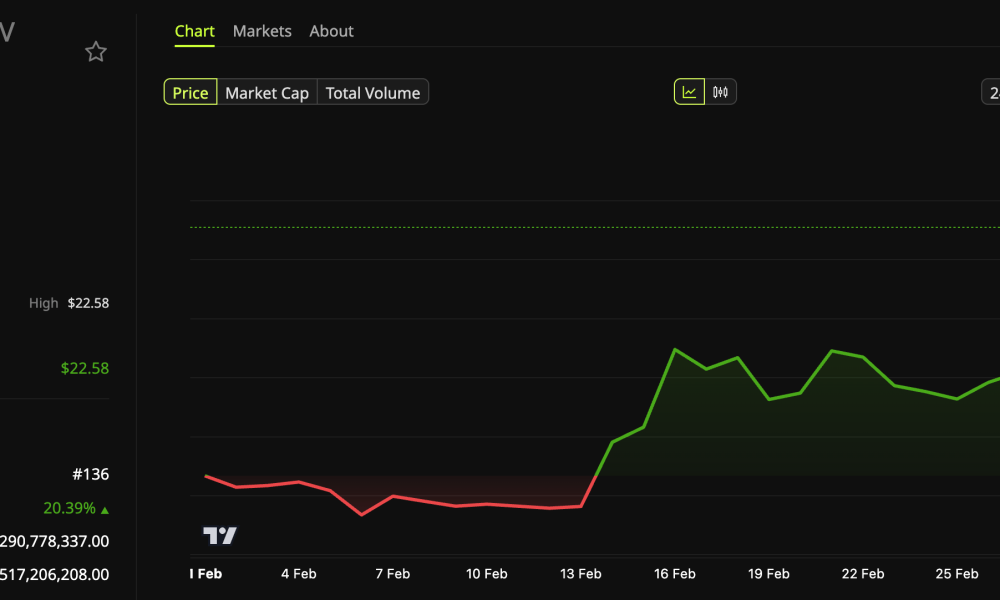The width and height of the screenshot is (1000, 600).
Task: Open the About tab
Action: [331, 31]
